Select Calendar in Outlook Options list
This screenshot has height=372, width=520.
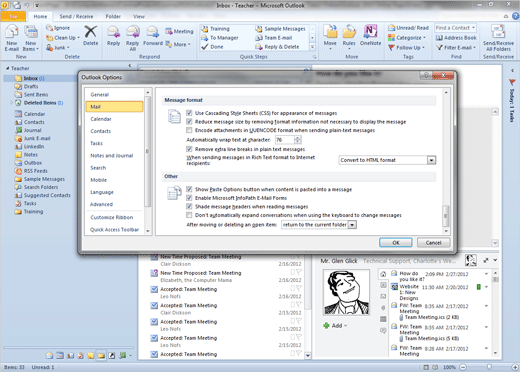pos(114,119)
